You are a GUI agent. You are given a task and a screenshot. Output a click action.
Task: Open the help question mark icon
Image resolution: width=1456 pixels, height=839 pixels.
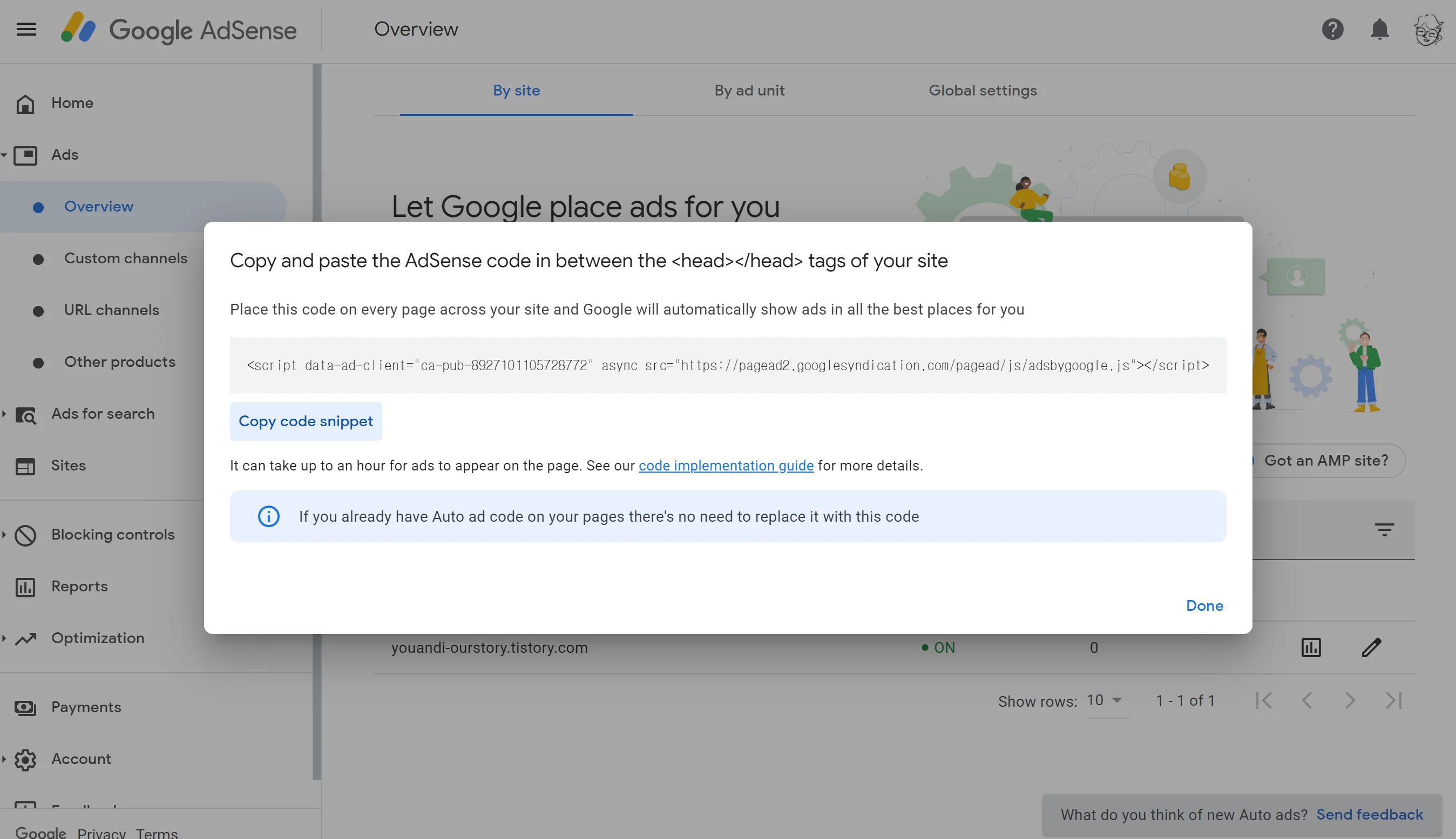[1333, 29]
